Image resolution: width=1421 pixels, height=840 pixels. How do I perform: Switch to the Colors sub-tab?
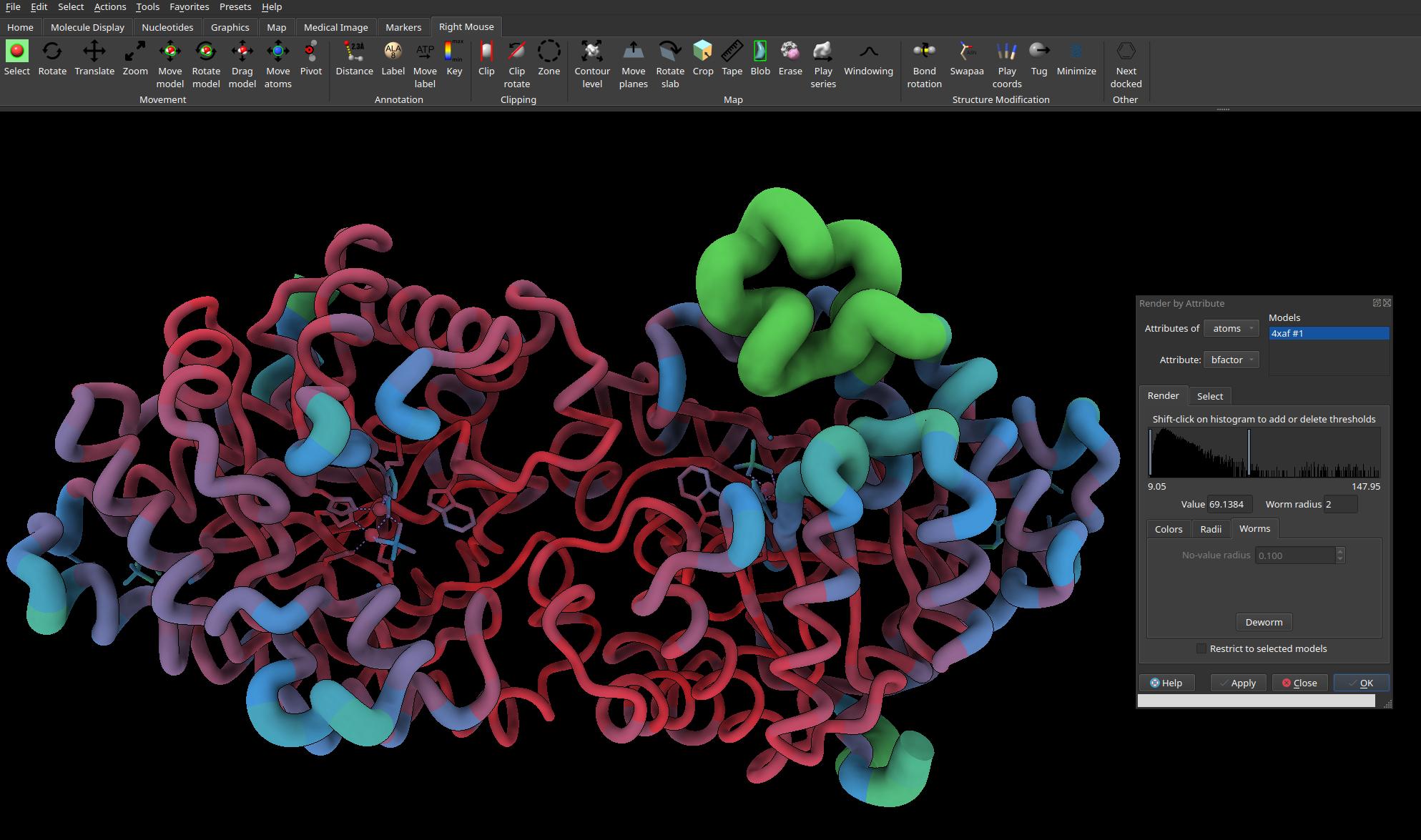click(x=1169, y=529)
